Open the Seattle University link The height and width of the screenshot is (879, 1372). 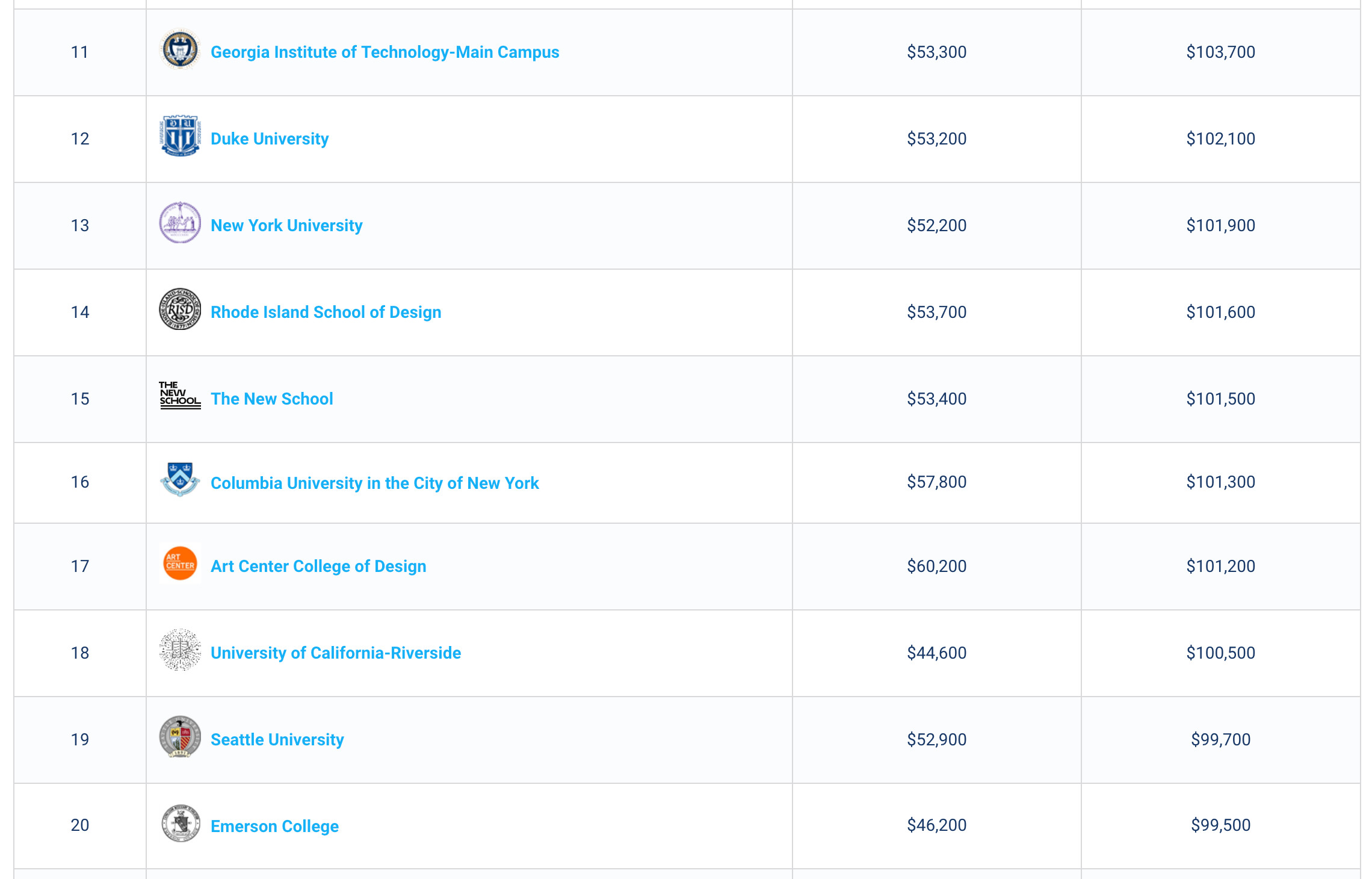click(x=277, y=740)
